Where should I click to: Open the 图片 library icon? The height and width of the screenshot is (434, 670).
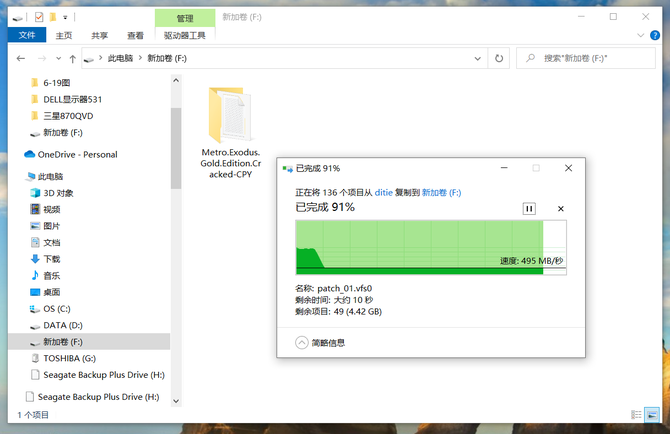click(35, 226)
